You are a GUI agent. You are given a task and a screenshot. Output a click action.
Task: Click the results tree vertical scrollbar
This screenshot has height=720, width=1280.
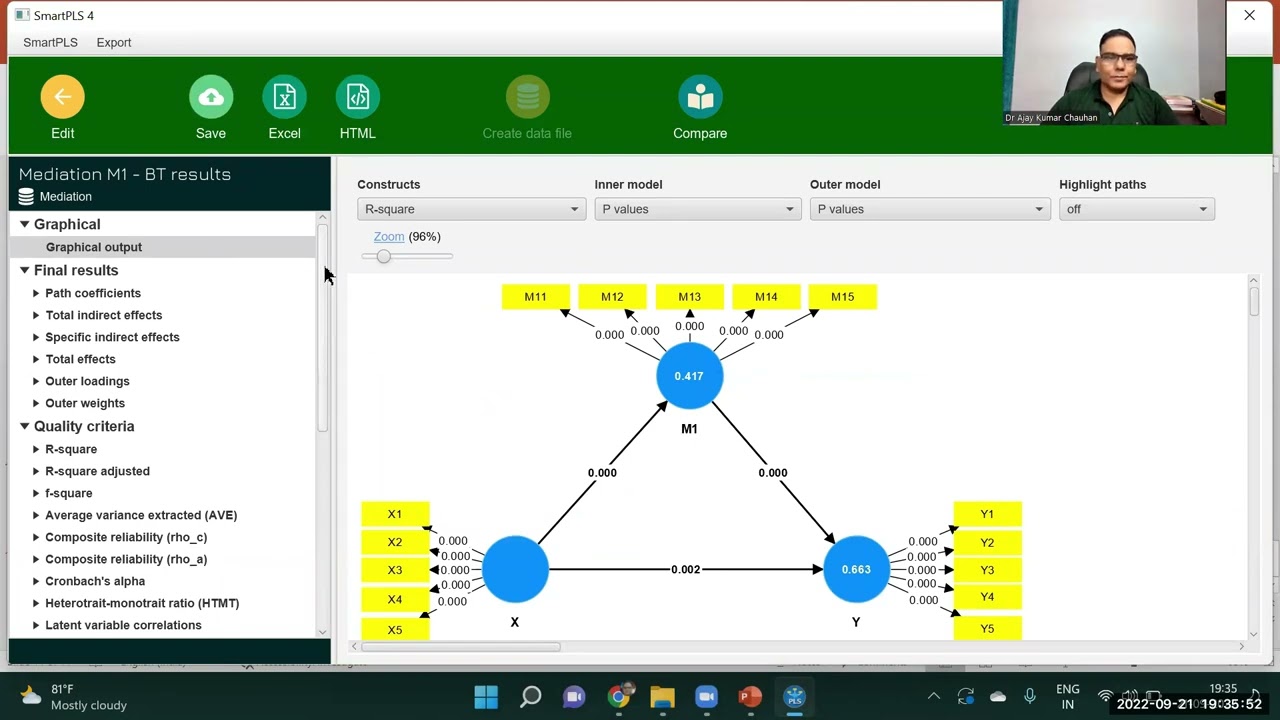(323, 328)
